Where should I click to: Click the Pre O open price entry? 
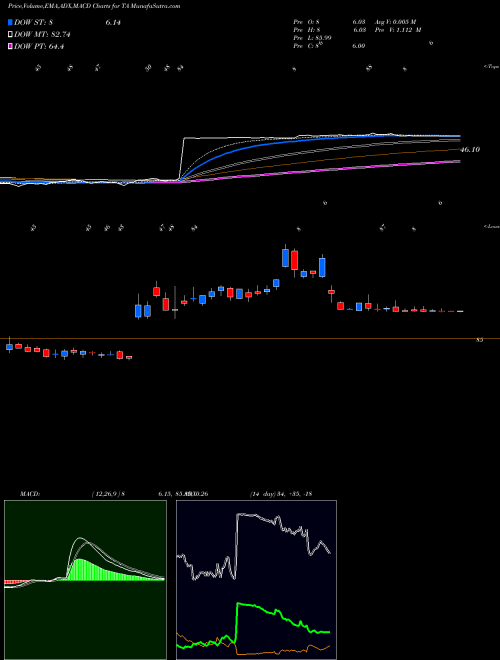click(330, 21)
